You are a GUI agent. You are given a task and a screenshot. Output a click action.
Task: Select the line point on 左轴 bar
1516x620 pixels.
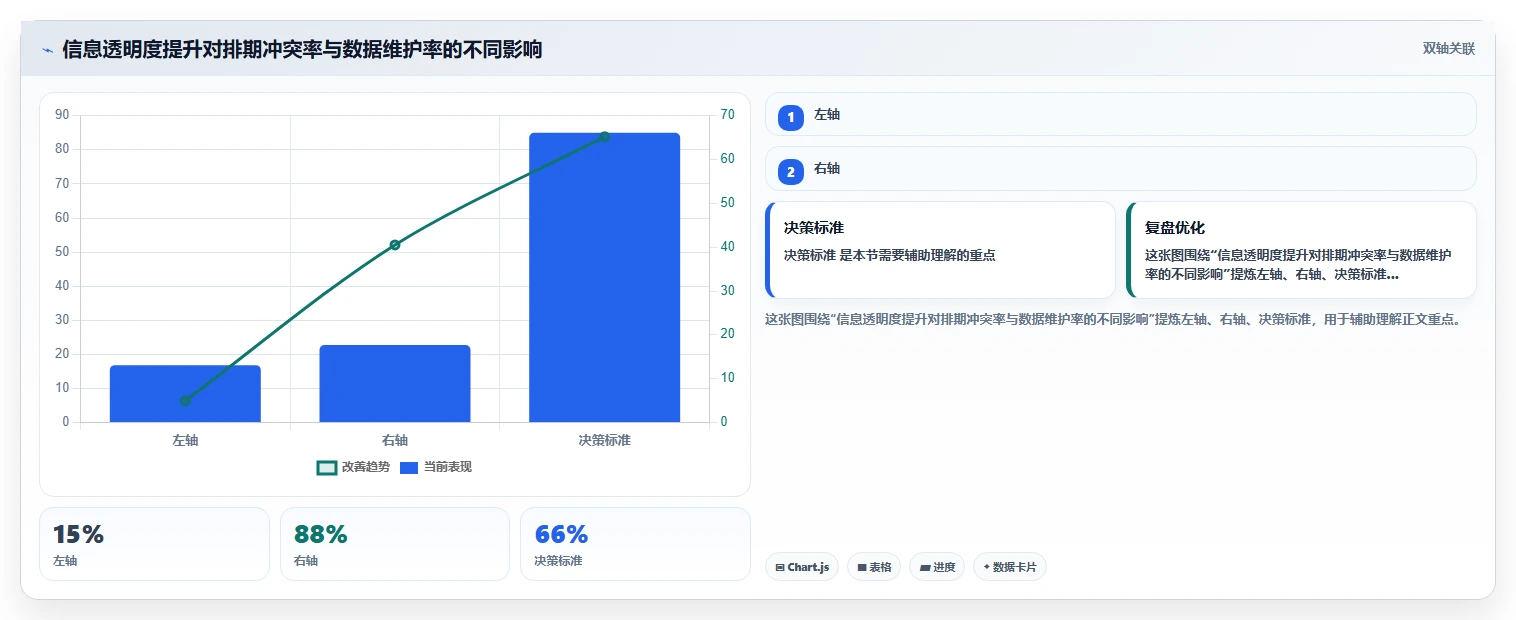point(185,401)
